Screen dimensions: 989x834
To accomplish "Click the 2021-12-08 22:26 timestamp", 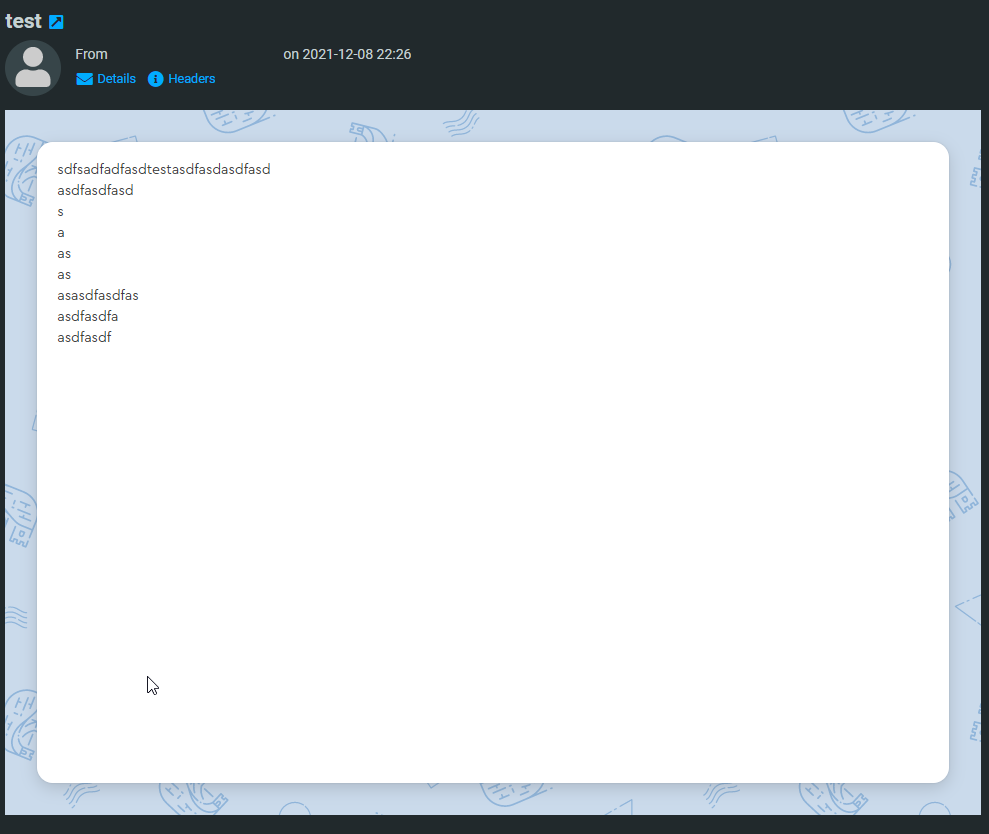I will point(347,54).
